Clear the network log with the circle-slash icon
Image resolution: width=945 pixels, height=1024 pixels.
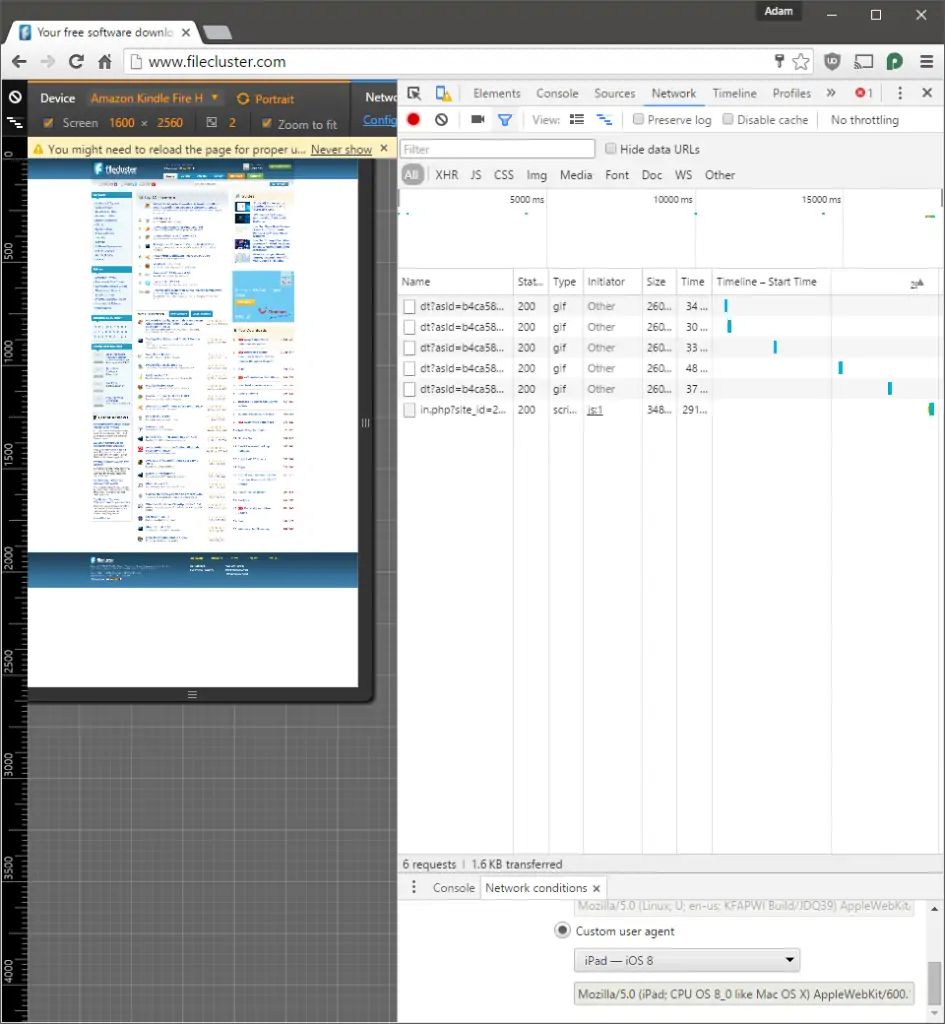[x=441, y=120]
